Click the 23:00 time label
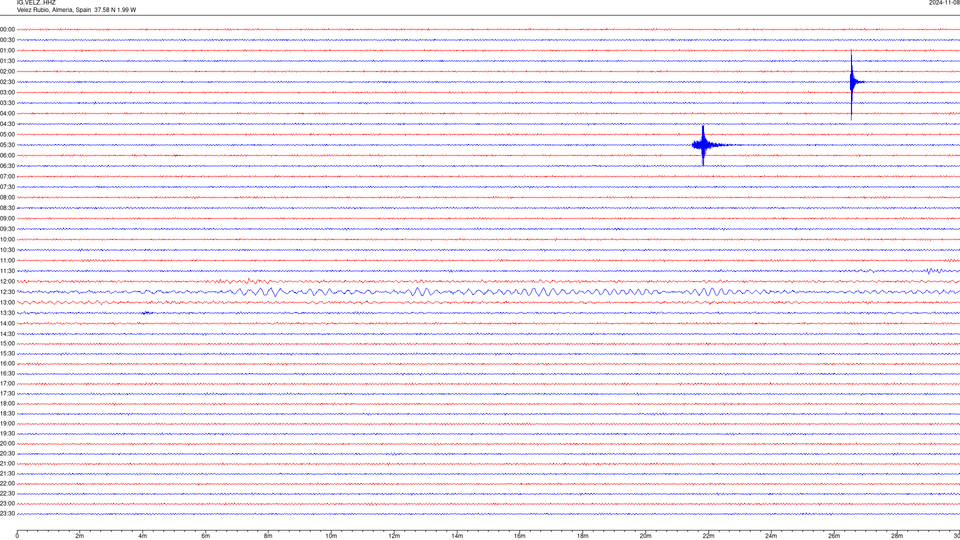This screenshot has height=540, width=960. click(7, 504)
